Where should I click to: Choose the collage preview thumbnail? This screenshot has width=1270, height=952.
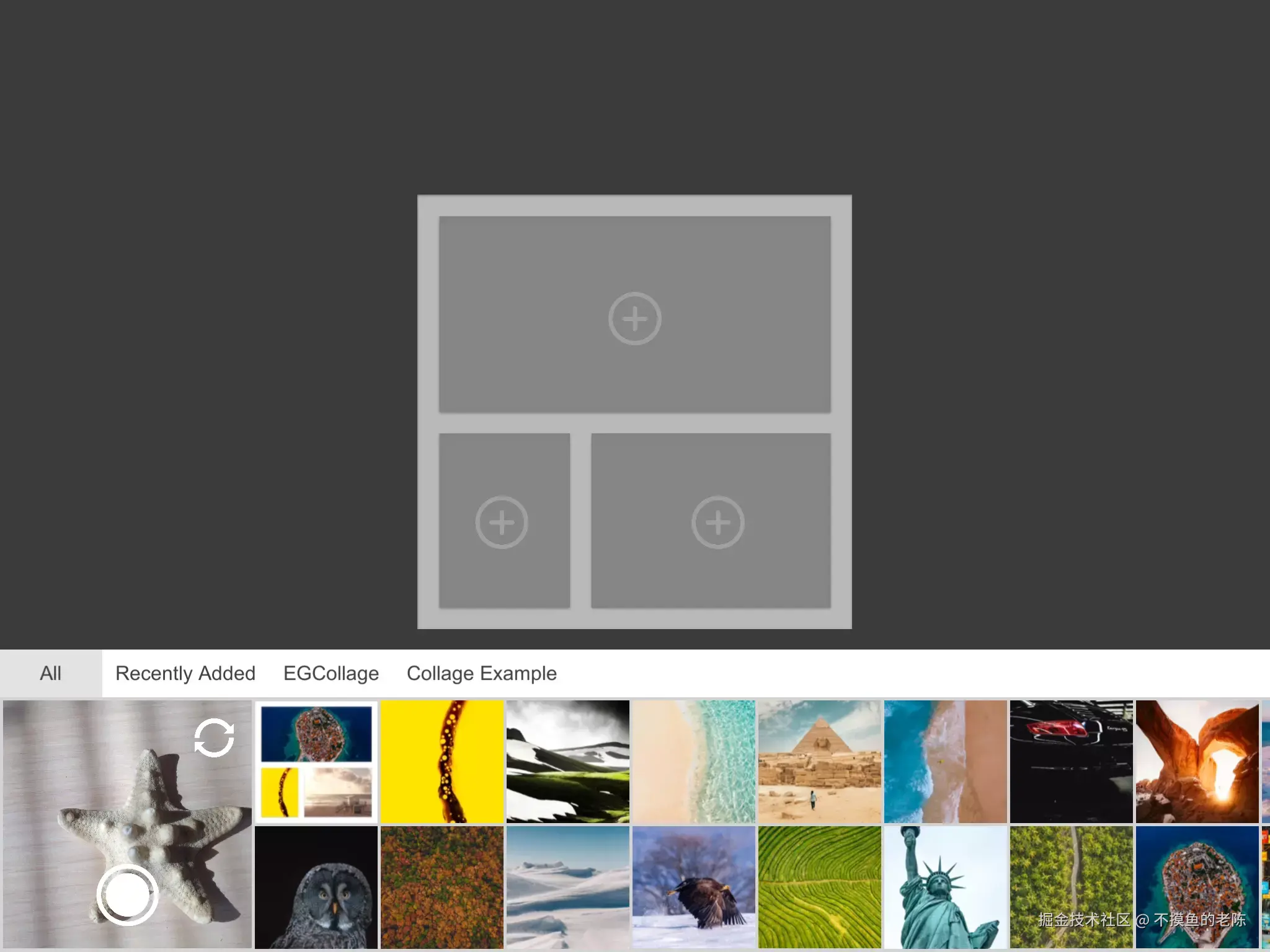(x=316, y=762)
